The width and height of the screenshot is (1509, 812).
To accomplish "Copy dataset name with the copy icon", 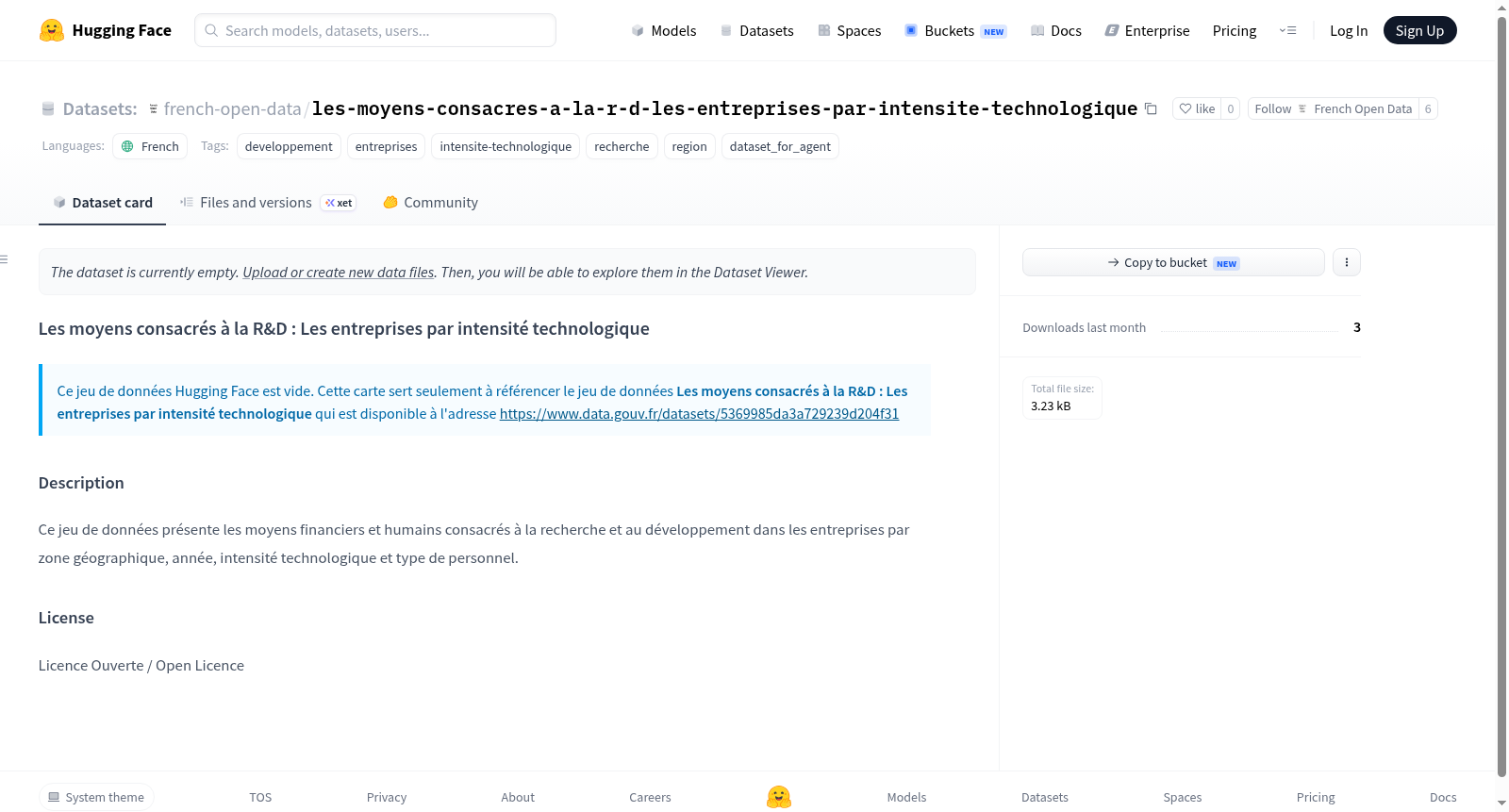I will tap(1151, 108).
